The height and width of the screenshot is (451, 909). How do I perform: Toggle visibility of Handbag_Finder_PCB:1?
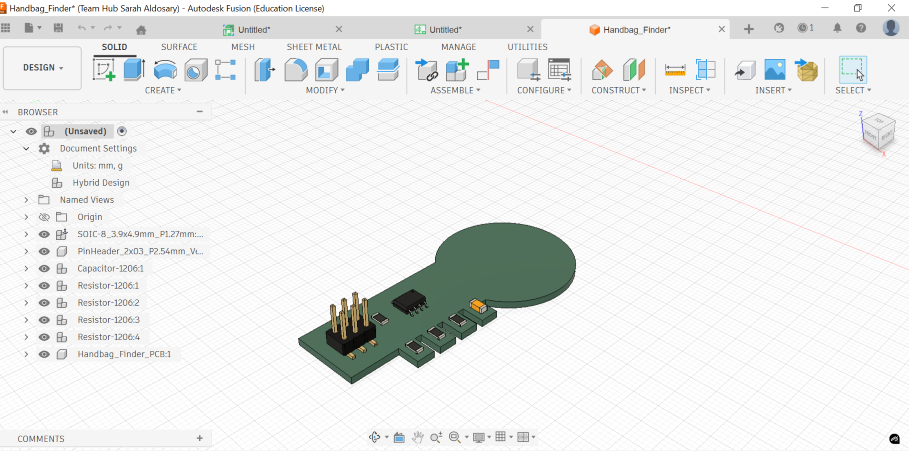(44, 354)
